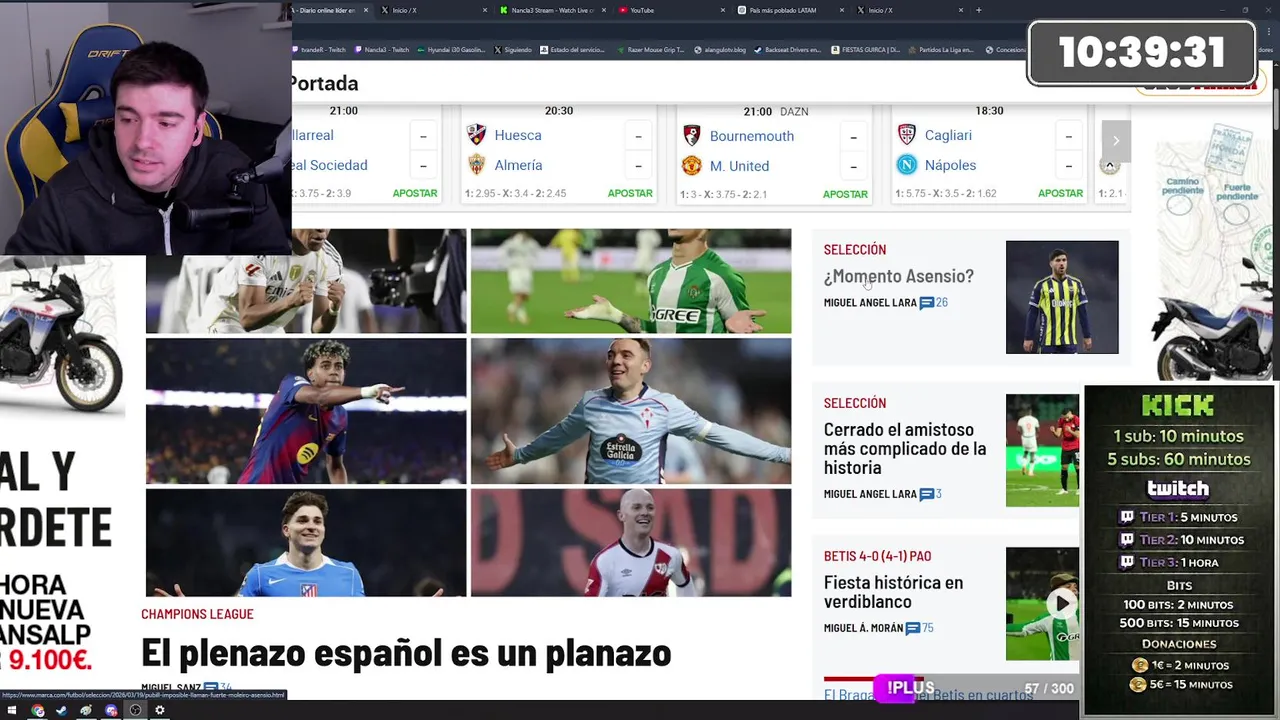
Task: Click author MIGUEL Á. MORÁN
Action: [x=863, y=628]
